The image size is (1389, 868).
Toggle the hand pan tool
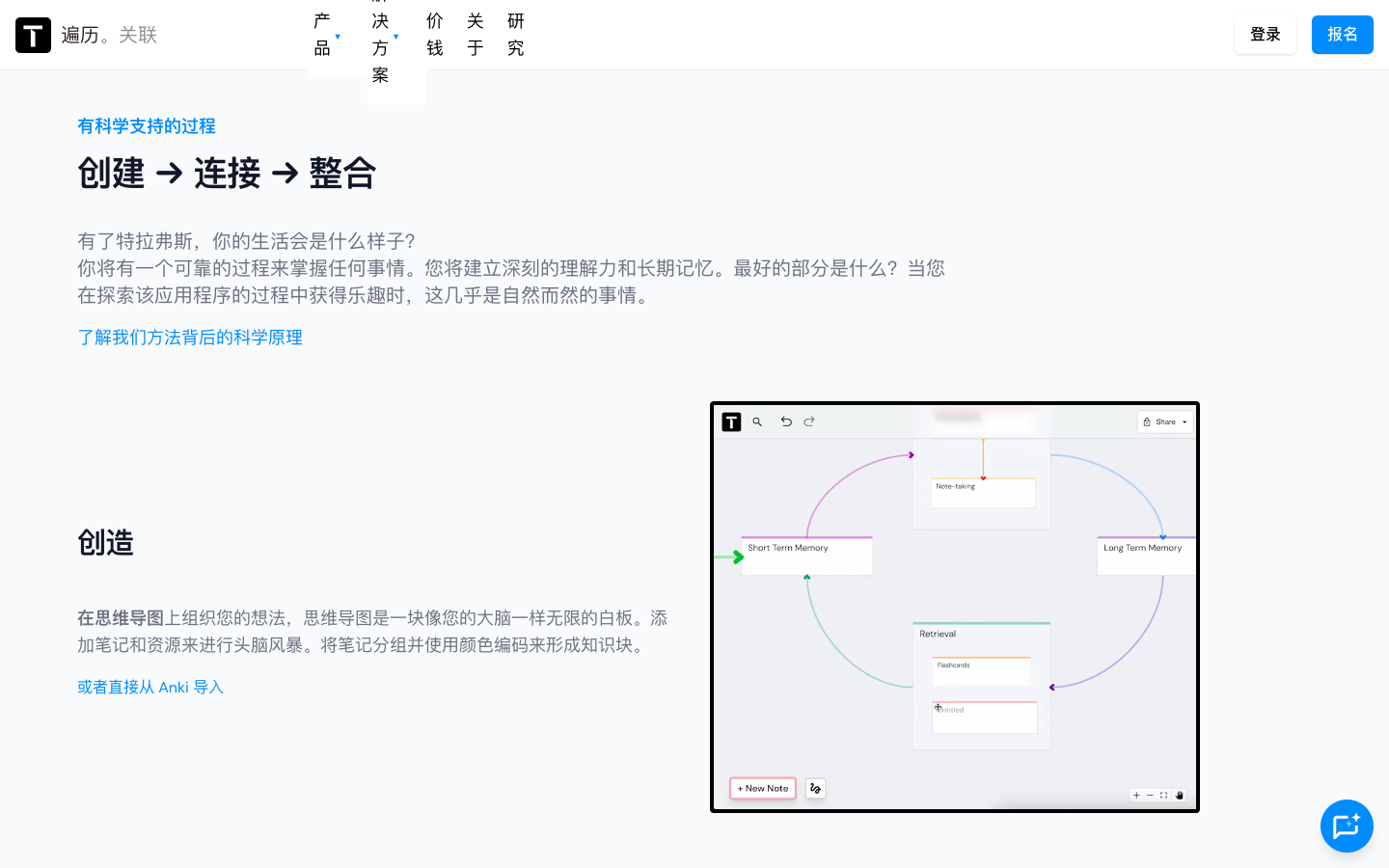pos(1179,796)
